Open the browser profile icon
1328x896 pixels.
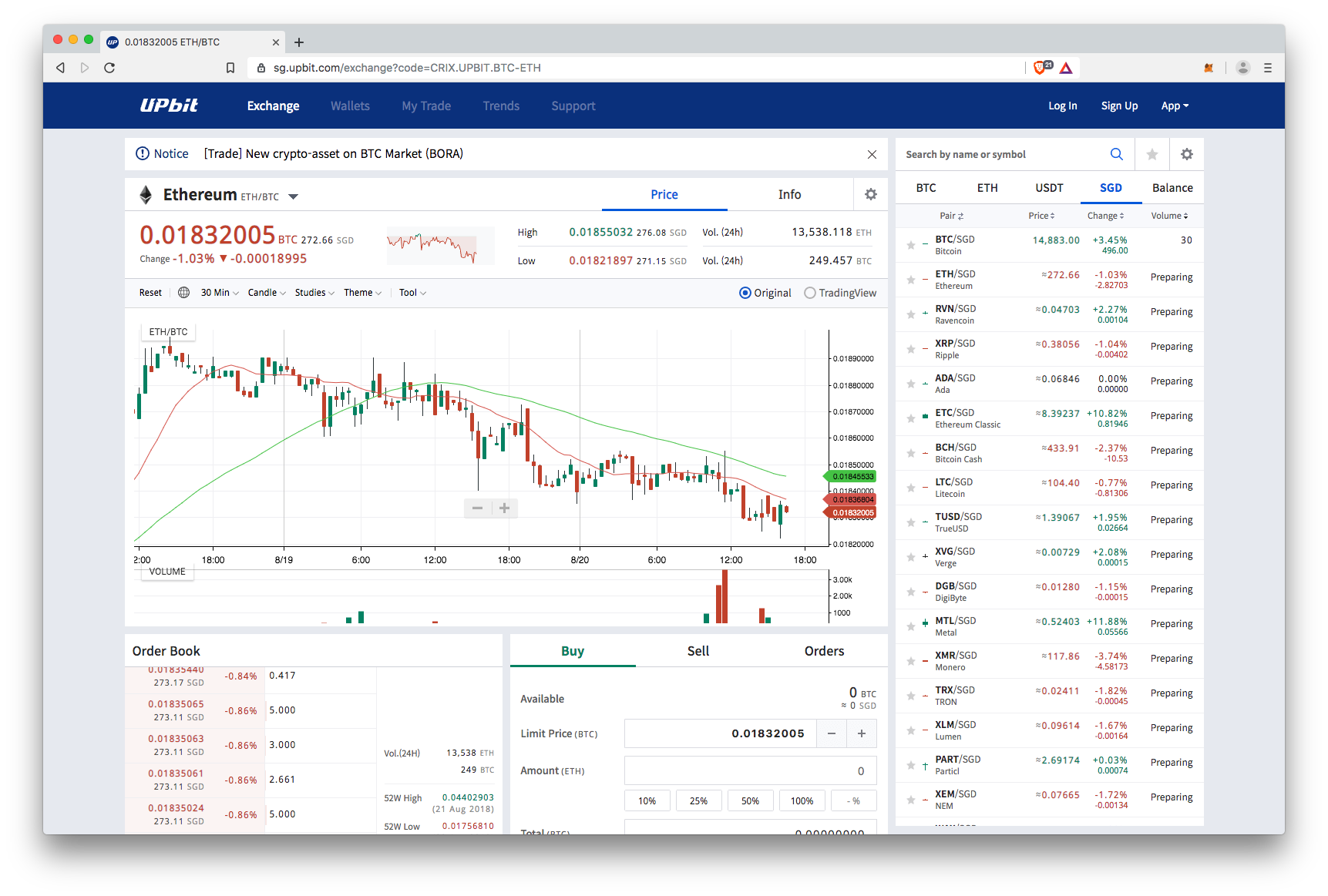[x=1242, y=68]
